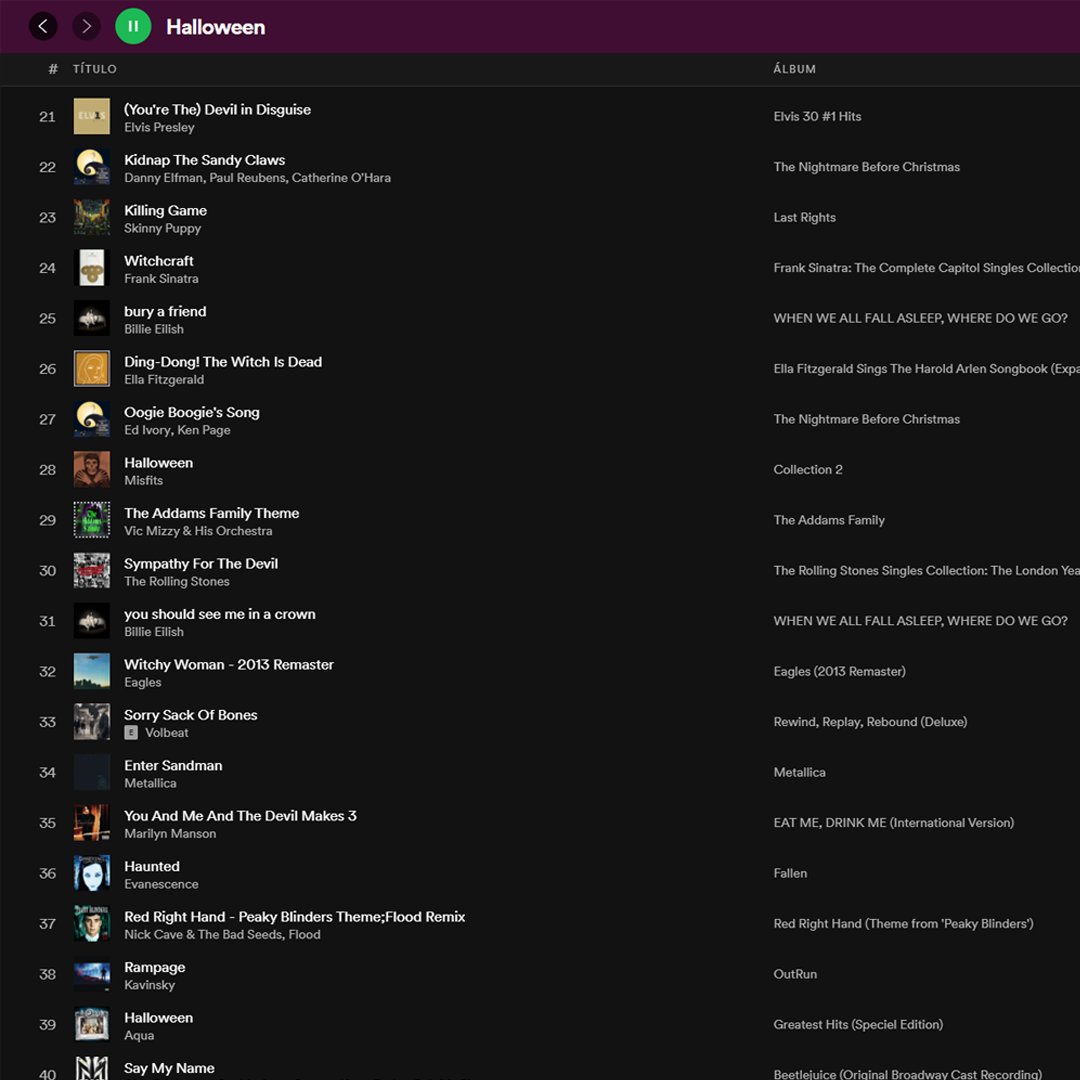Click Oogie Boogie's Song album art
The width and height of the screenshot is (1080, 1080).
click(x=92, y=419)
